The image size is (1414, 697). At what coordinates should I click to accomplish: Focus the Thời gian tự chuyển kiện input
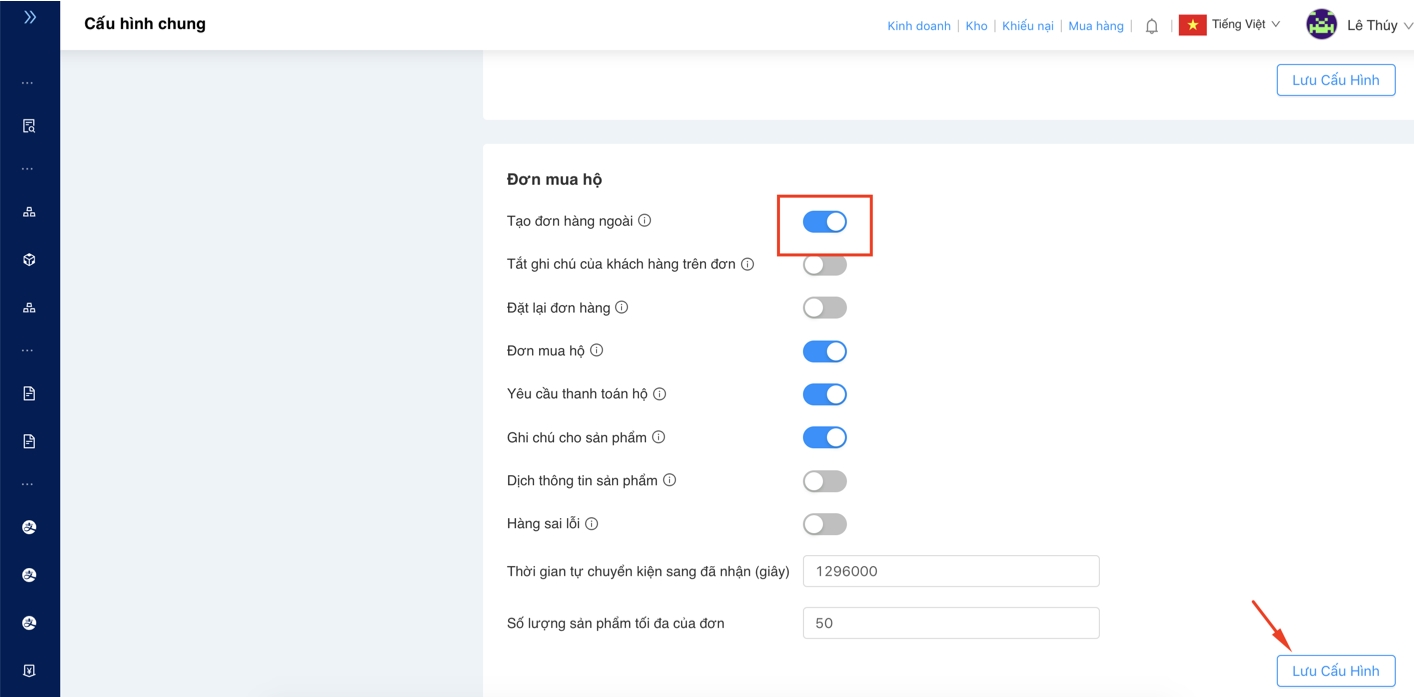(x=950, y=571)
